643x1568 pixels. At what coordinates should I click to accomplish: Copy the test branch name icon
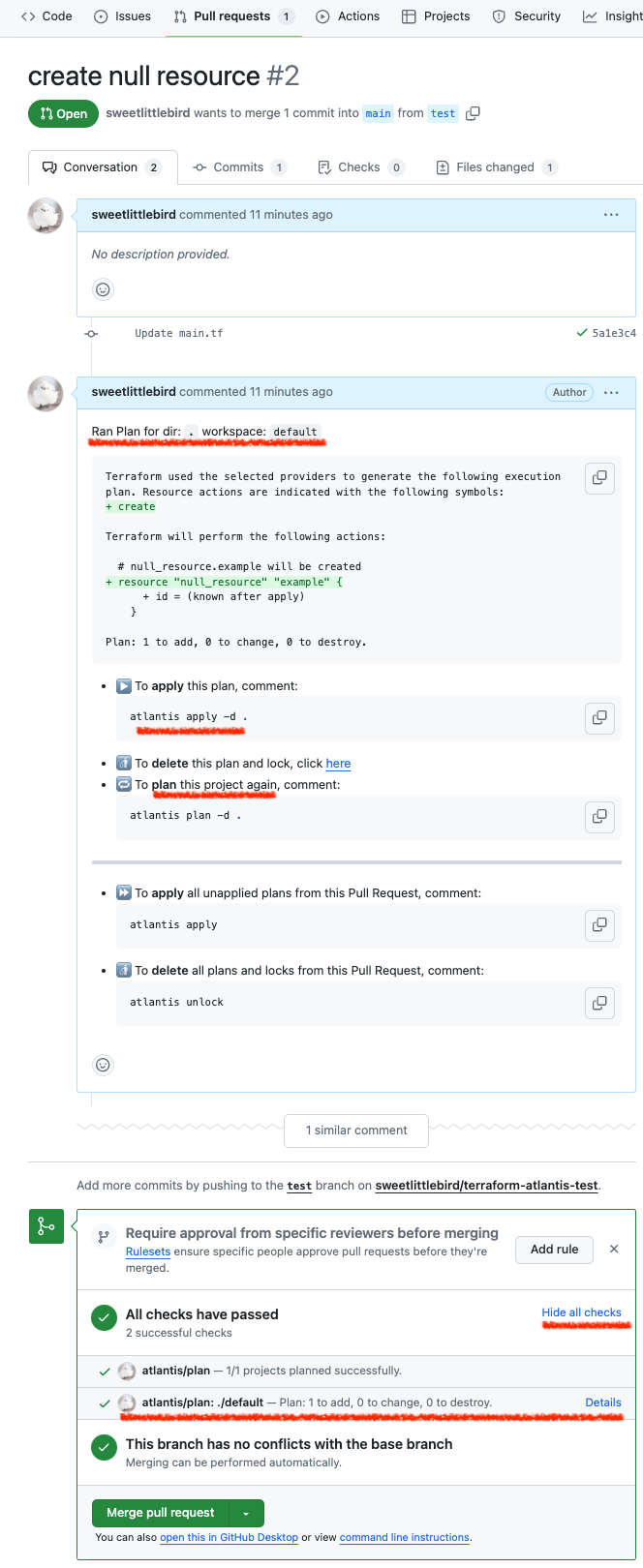(473, 113)
